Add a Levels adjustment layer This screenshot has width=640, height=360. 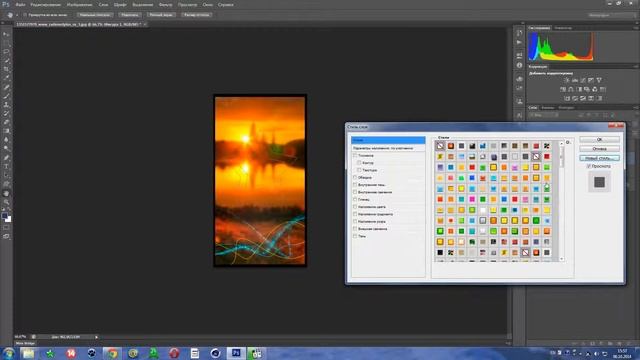click(575, 80)
